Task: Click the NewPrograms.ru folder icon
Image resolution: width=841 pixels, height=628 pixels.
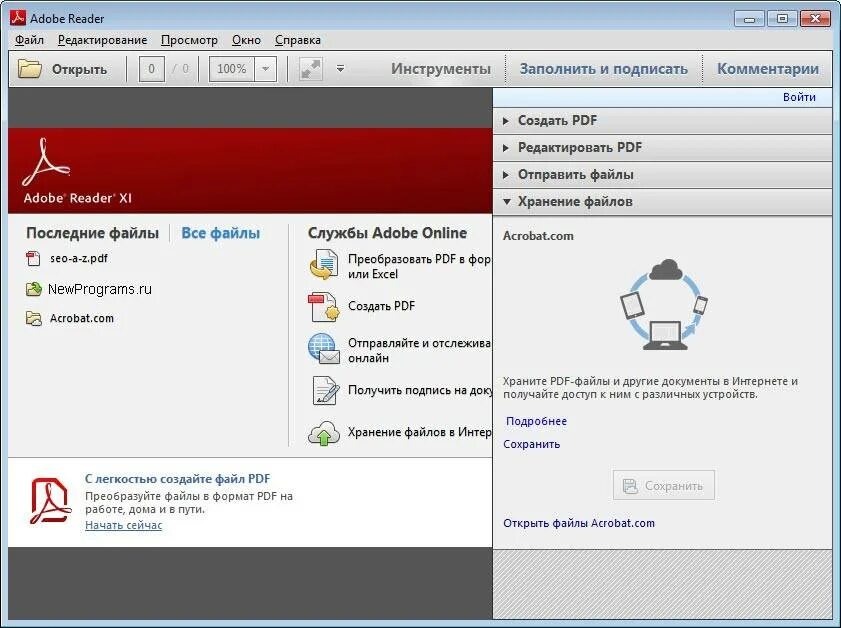Action: (x=34, y=289)
